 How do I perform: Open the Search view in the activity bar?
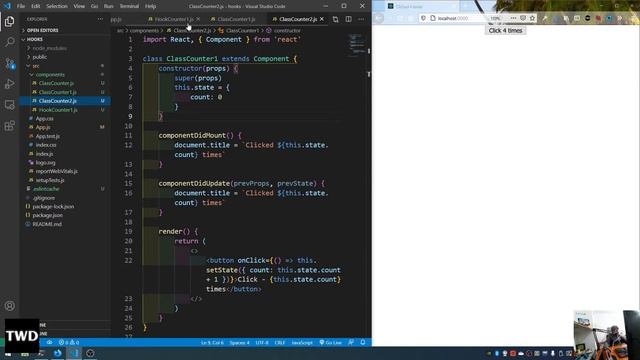point(9,42)
